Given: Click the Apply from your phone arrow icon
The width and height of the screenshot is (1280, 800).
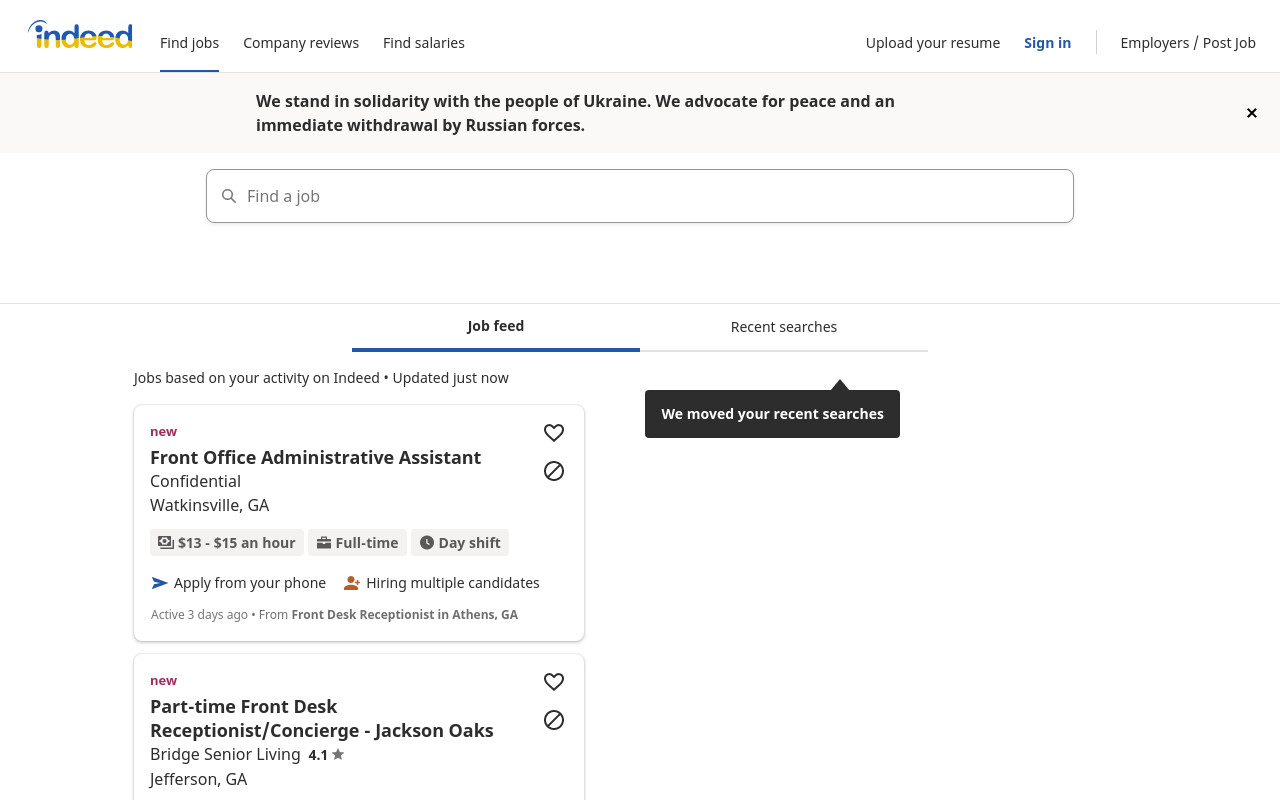Looking at the screenshot, I should point(159,583).
